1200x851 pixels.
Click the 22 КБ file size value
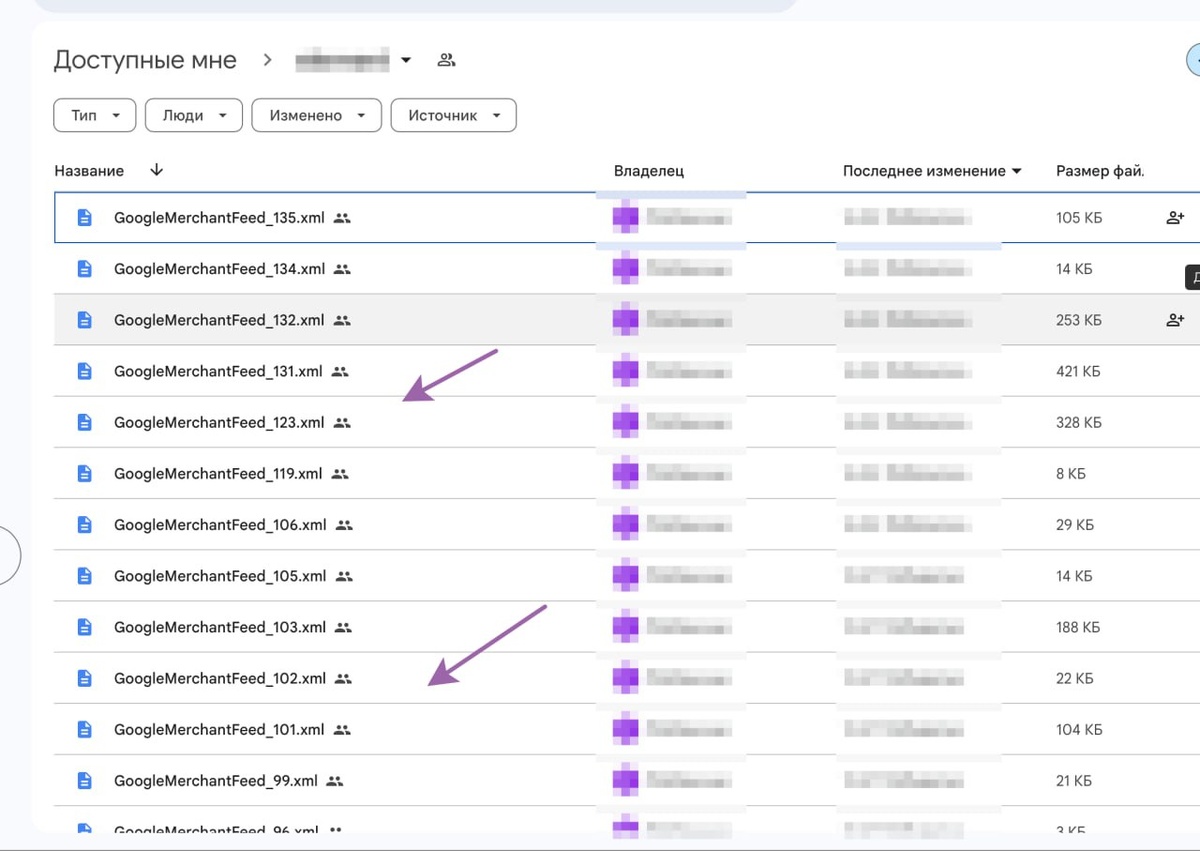(x=1075, y=678)
